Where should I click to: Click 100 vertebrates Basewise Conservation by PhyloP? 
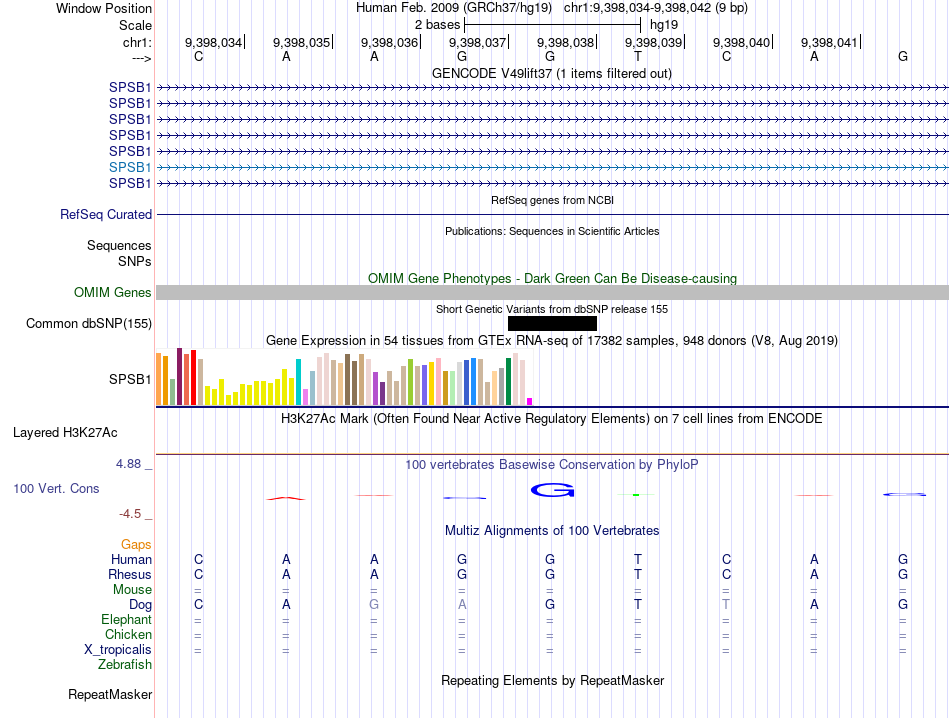point(551,465)
